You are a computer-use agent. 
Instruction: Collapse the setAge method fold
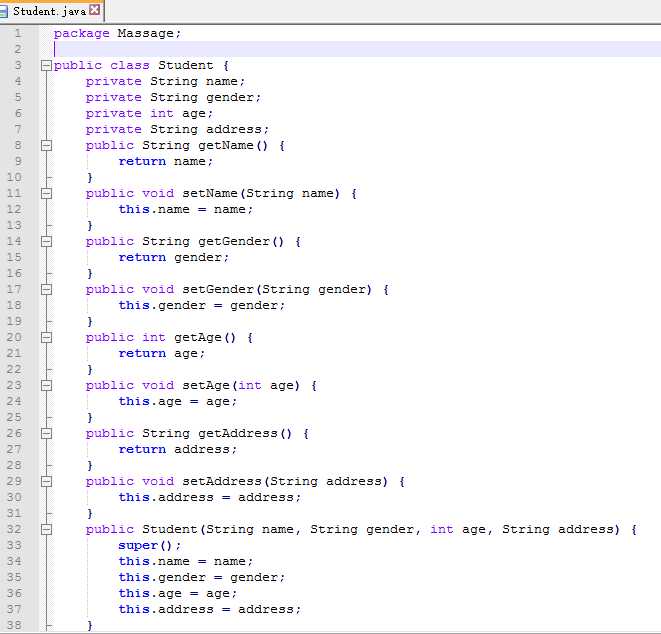pyautogui.click(x=46, y=386)
